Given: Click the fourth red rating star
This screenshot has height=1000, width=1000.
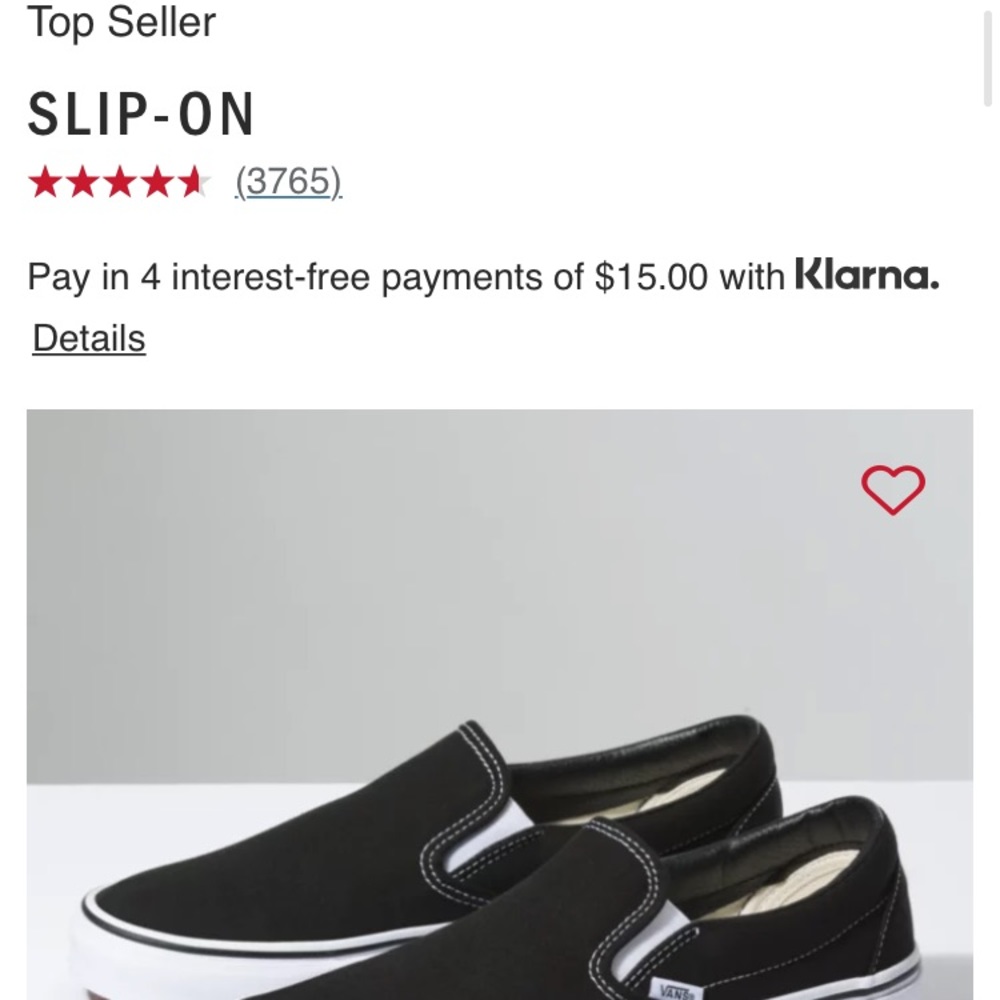Looking at the screenshot, I should click(x=156, y=182).
